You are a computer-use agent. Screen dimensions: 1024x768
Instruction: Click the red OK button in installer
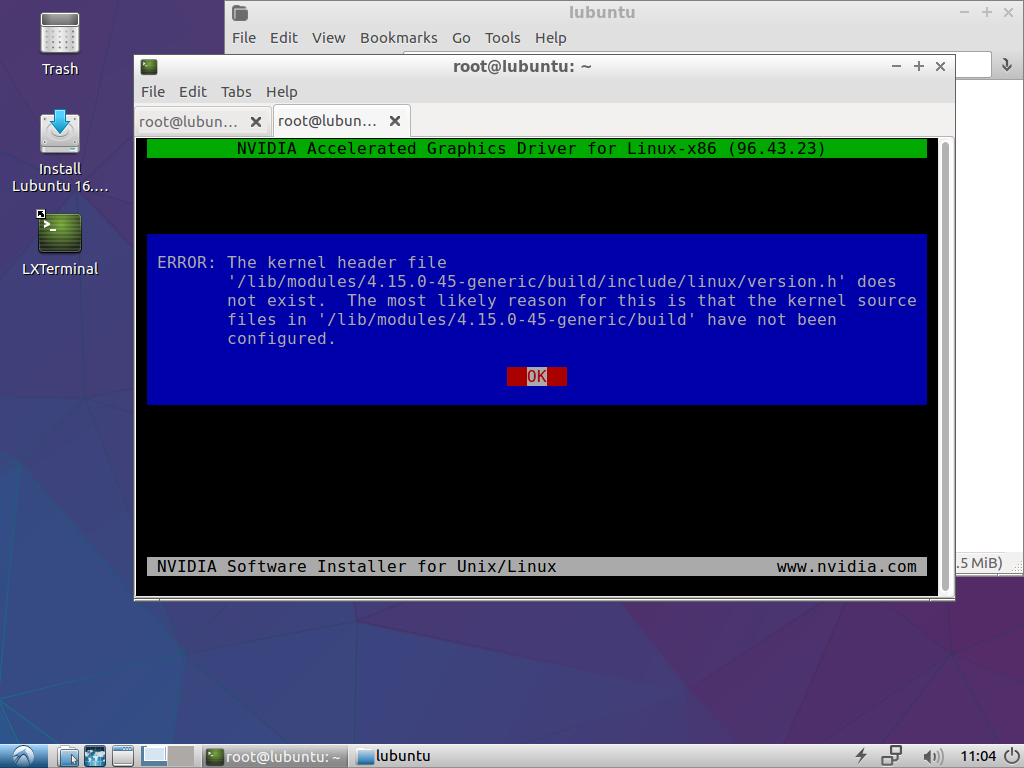[x=537, y=376]
